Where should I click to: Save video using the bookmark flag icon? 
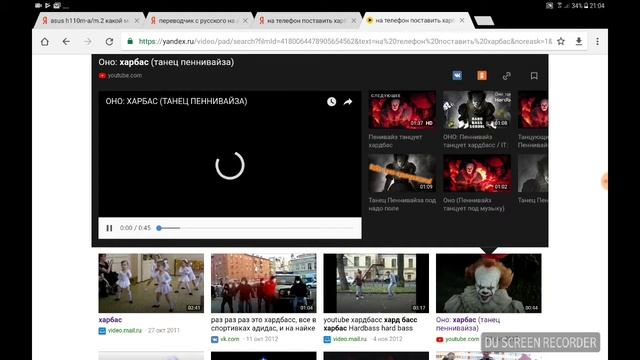(x=534, y=76)
